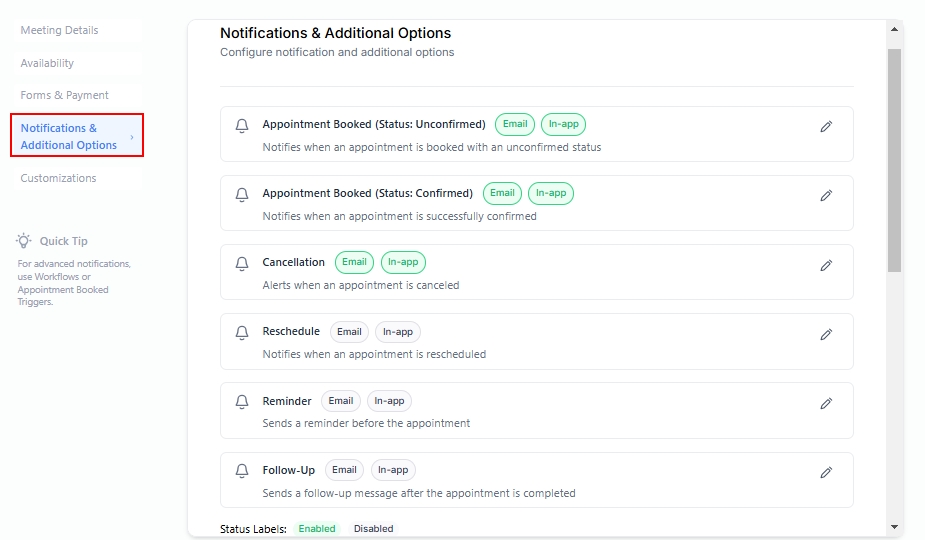The image size is (925, 540).
Task: Click the Enabled status label
Action: [x=317, y=528]
